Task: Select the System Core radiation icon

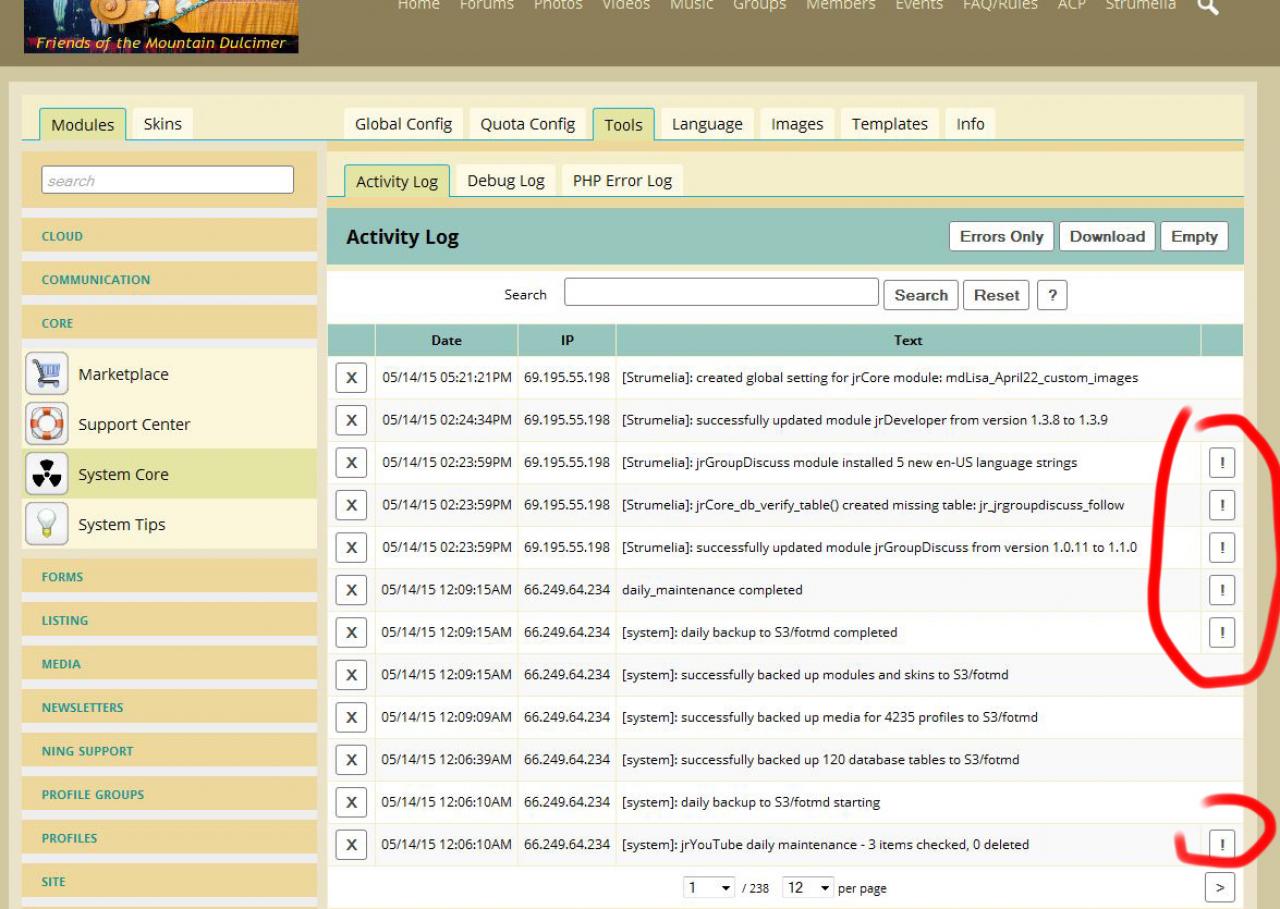Action: (47, 474)
